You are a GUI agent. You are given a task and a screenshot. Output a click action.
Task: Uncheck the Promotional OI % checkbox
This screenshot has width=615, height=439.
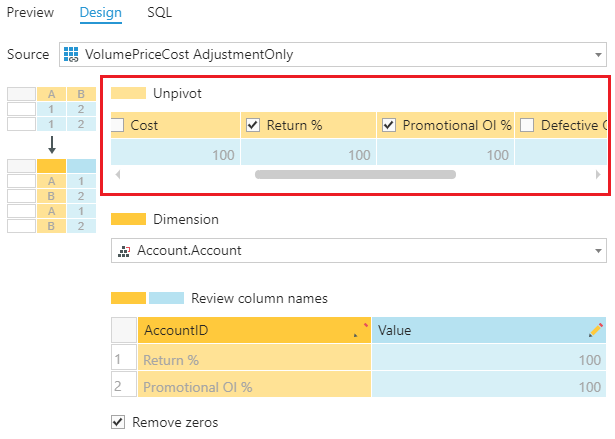[389, 126]
